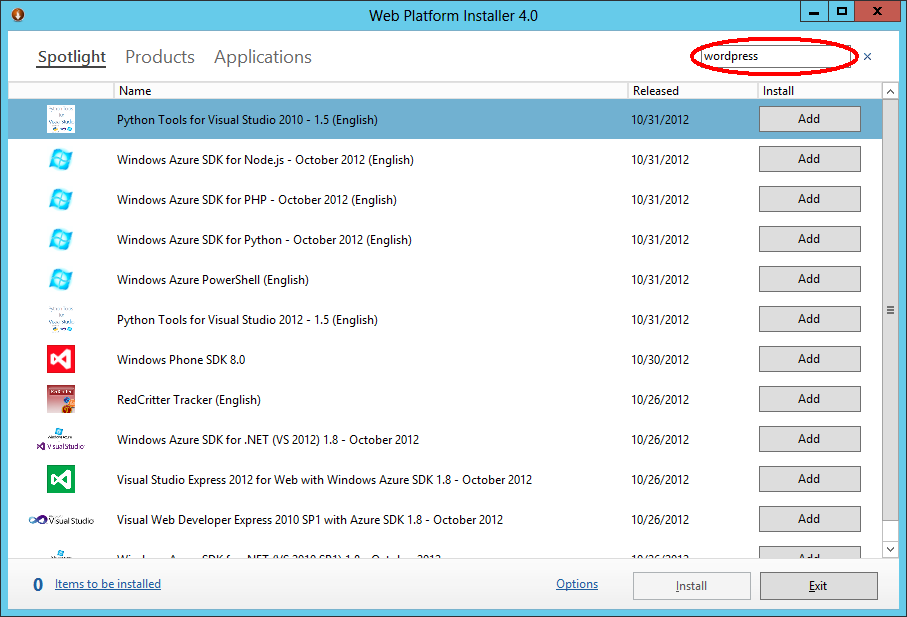Add RedCritter Tracker

point(809,398)
